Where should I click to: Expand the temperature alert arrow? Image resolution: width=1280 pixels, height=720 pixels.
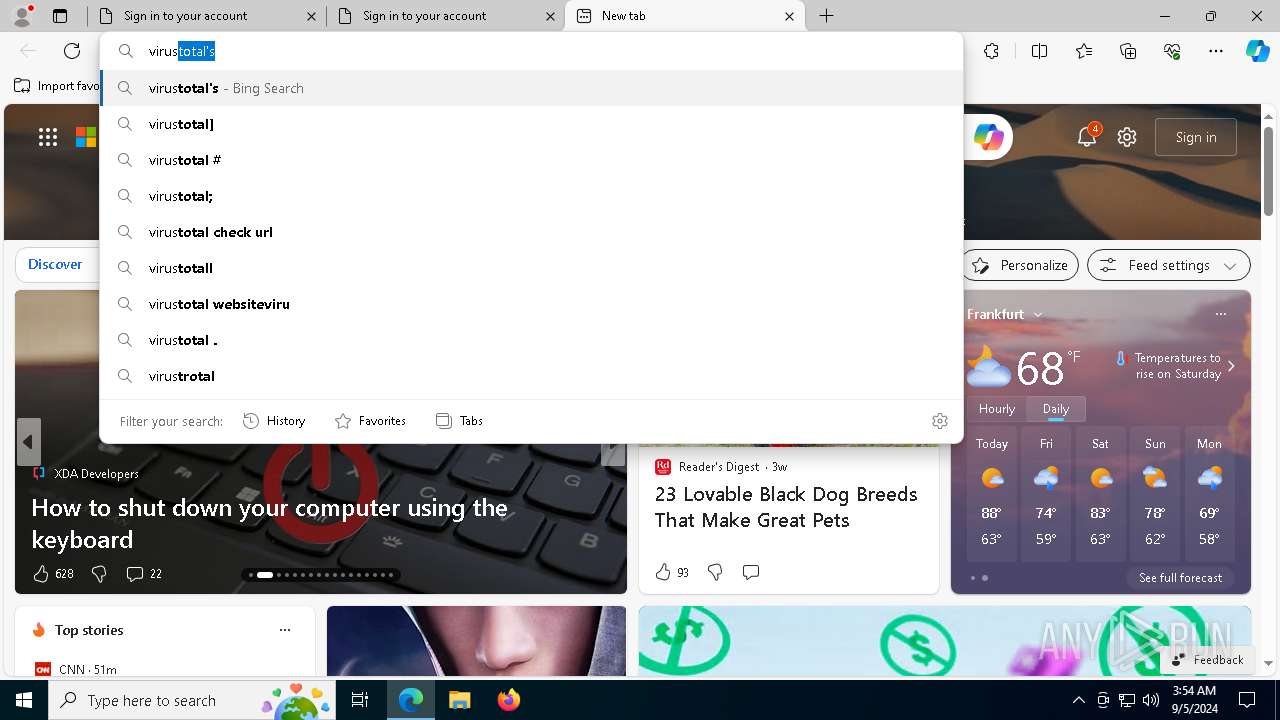1231,366
